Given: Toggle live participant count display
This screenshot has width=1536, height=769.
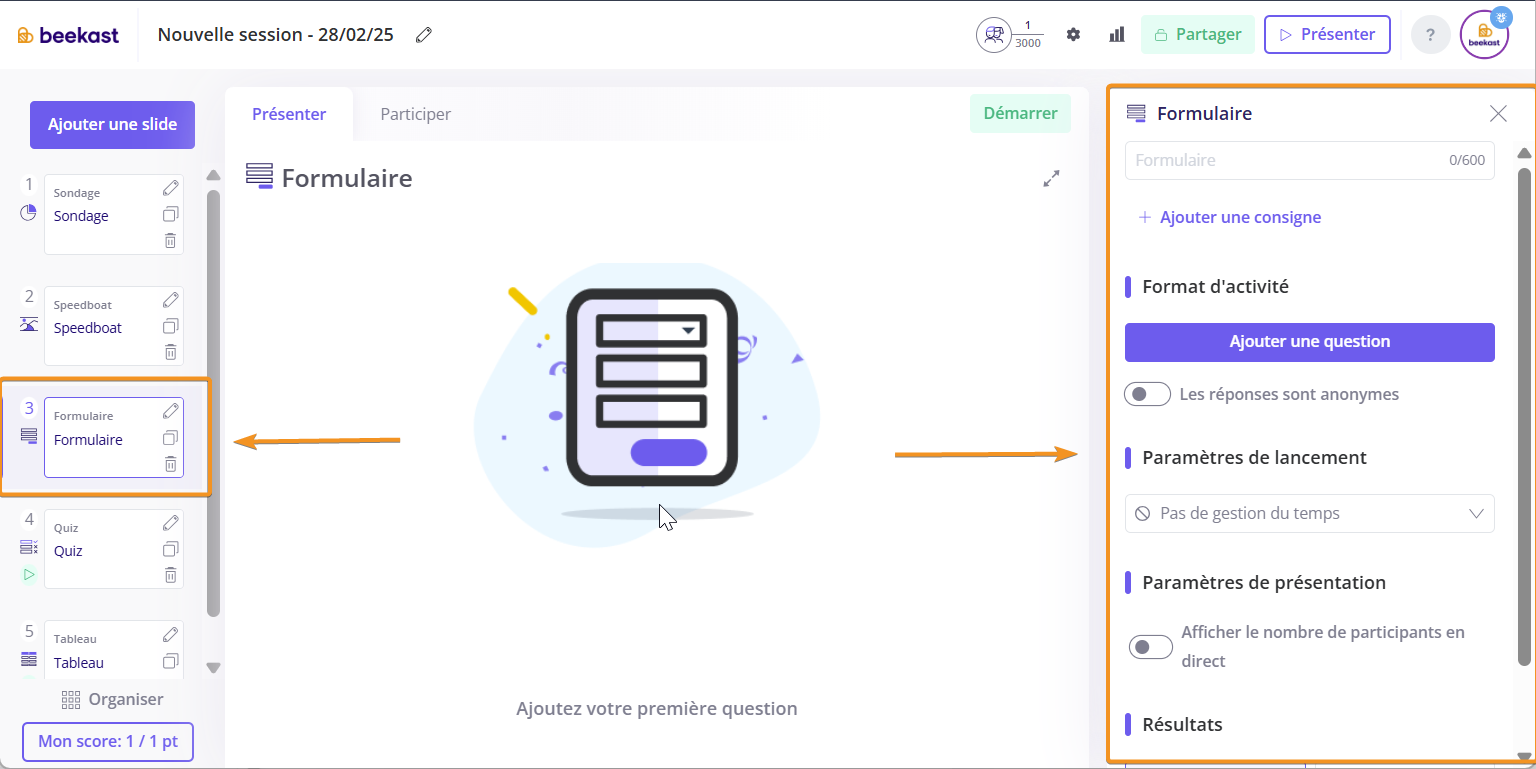Looking at the screenshot, I should pyautogui.click(x=1150, y=647).
